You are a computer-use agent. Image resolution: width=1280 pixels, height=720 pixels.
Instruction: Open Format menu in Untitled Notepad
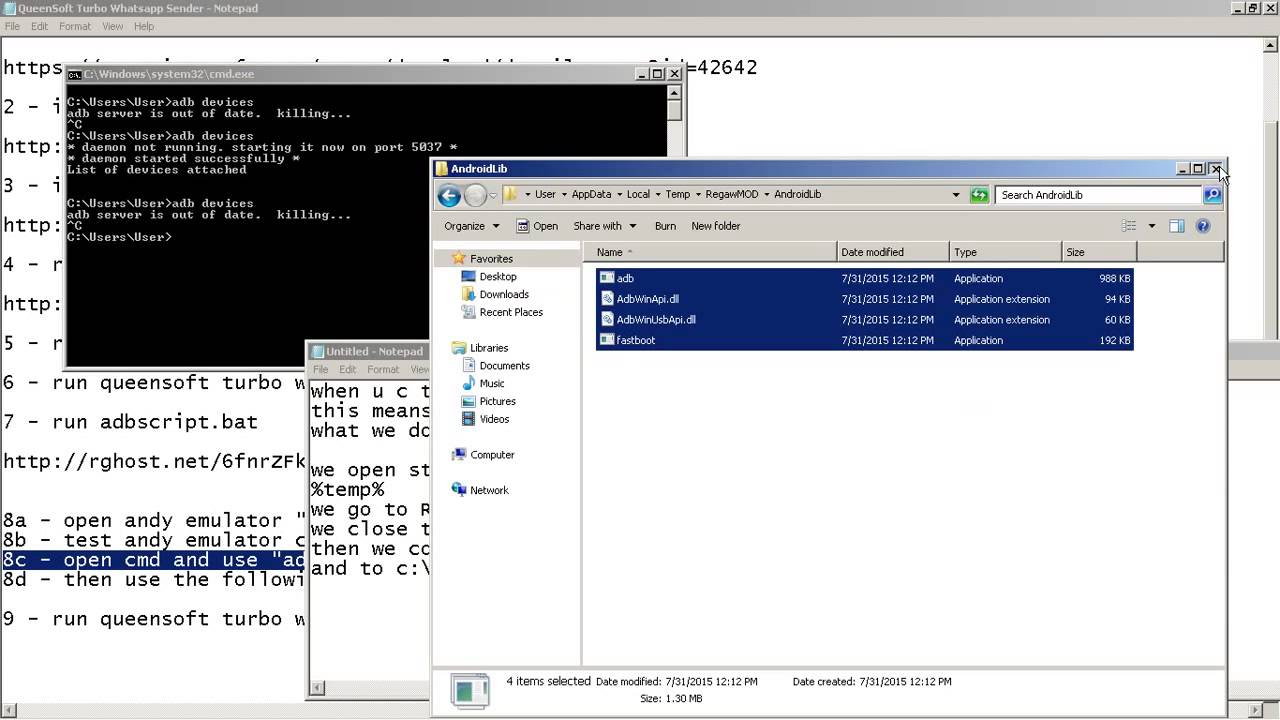383,369
